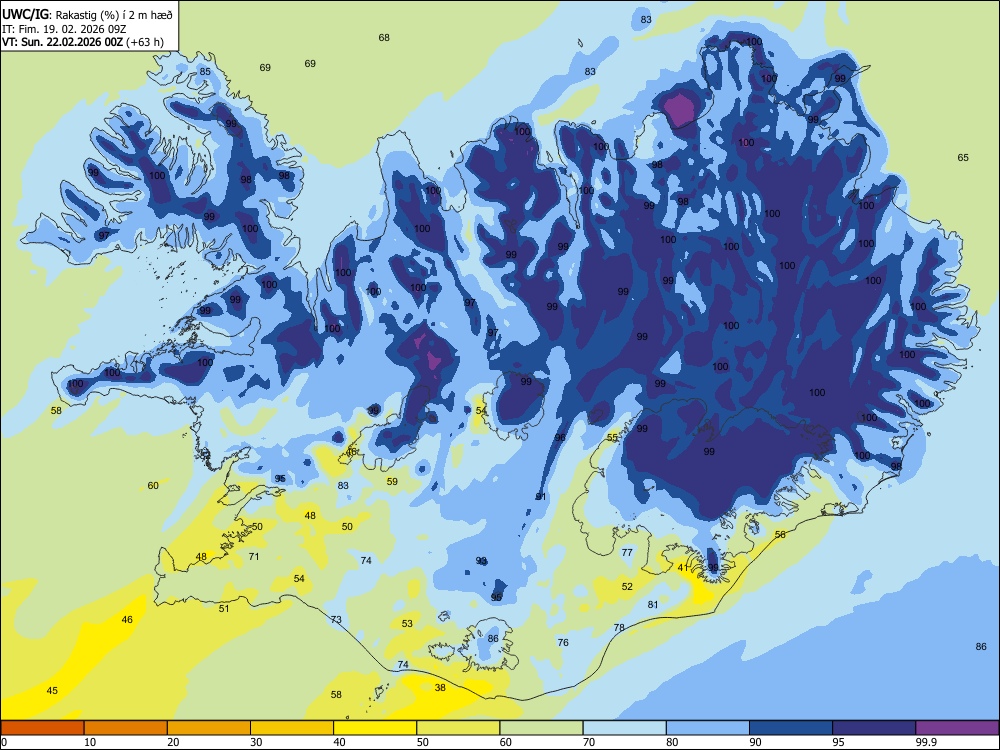This screenshot has width=1000, height=750.
Task: Click the humidity value 76 on the map
Action: pos(562,642)
